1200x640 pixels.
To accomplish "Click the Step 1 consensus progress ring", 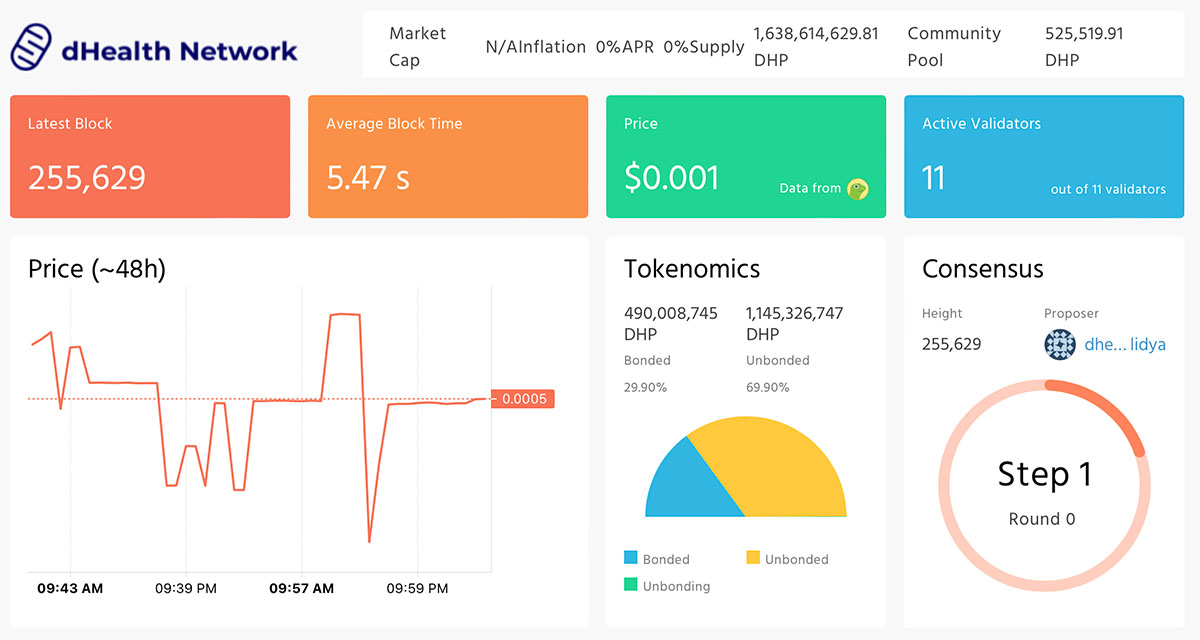I will point(1044,487).
